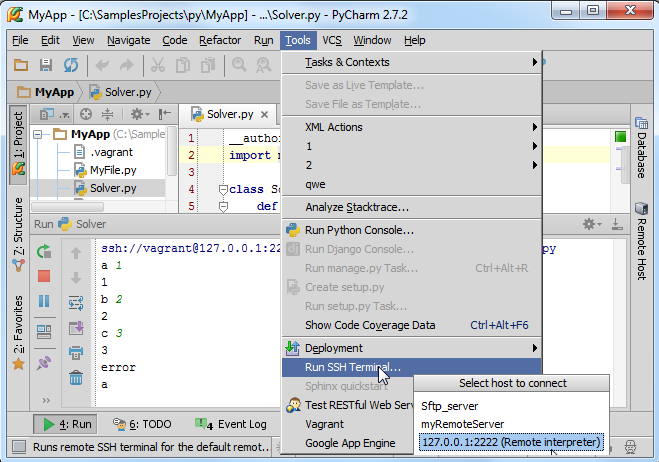Close the Solver.py editor tab

(264, 114)
